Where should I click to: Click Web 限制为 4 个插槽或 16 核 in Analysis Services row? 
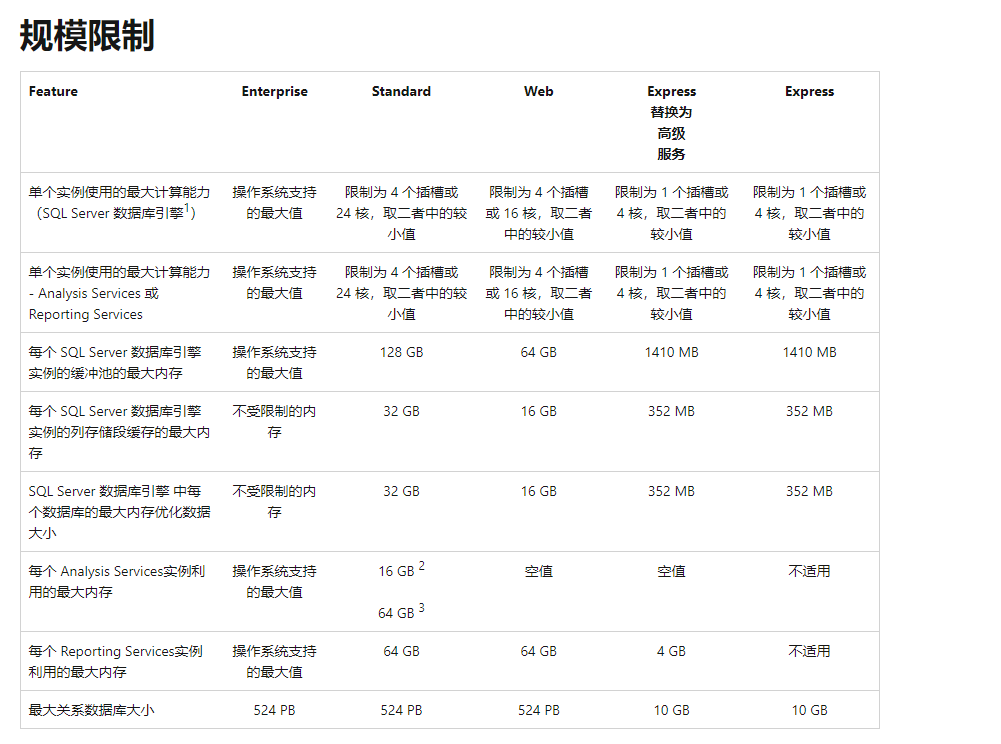coord(539,293)
